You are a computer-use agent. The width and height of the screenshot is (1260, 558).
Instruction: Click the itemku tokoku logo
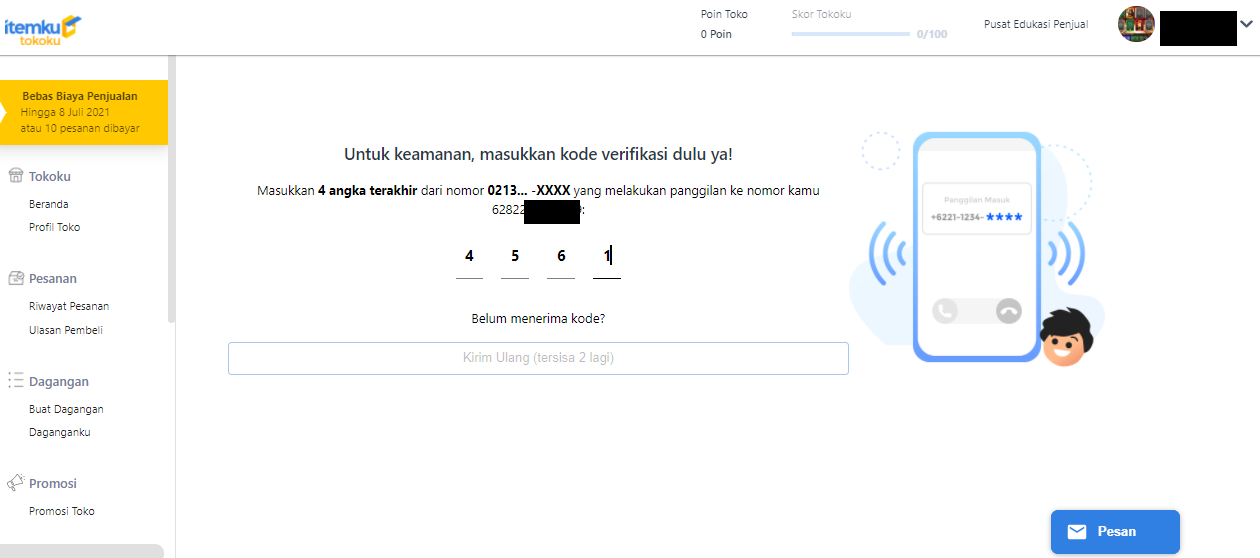(43, 28)
